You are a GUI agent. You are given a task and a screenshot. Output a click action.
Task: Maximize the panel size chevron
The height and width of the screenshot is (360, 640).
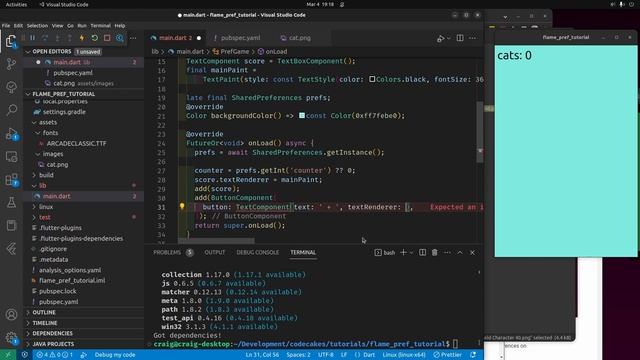460,253
